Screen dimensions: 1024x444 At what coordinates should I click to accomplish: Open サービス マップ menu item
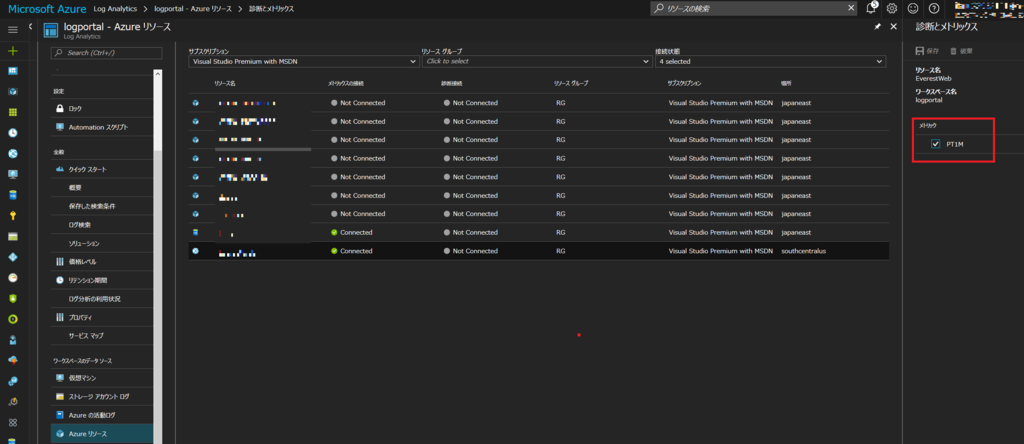[86, 336]
